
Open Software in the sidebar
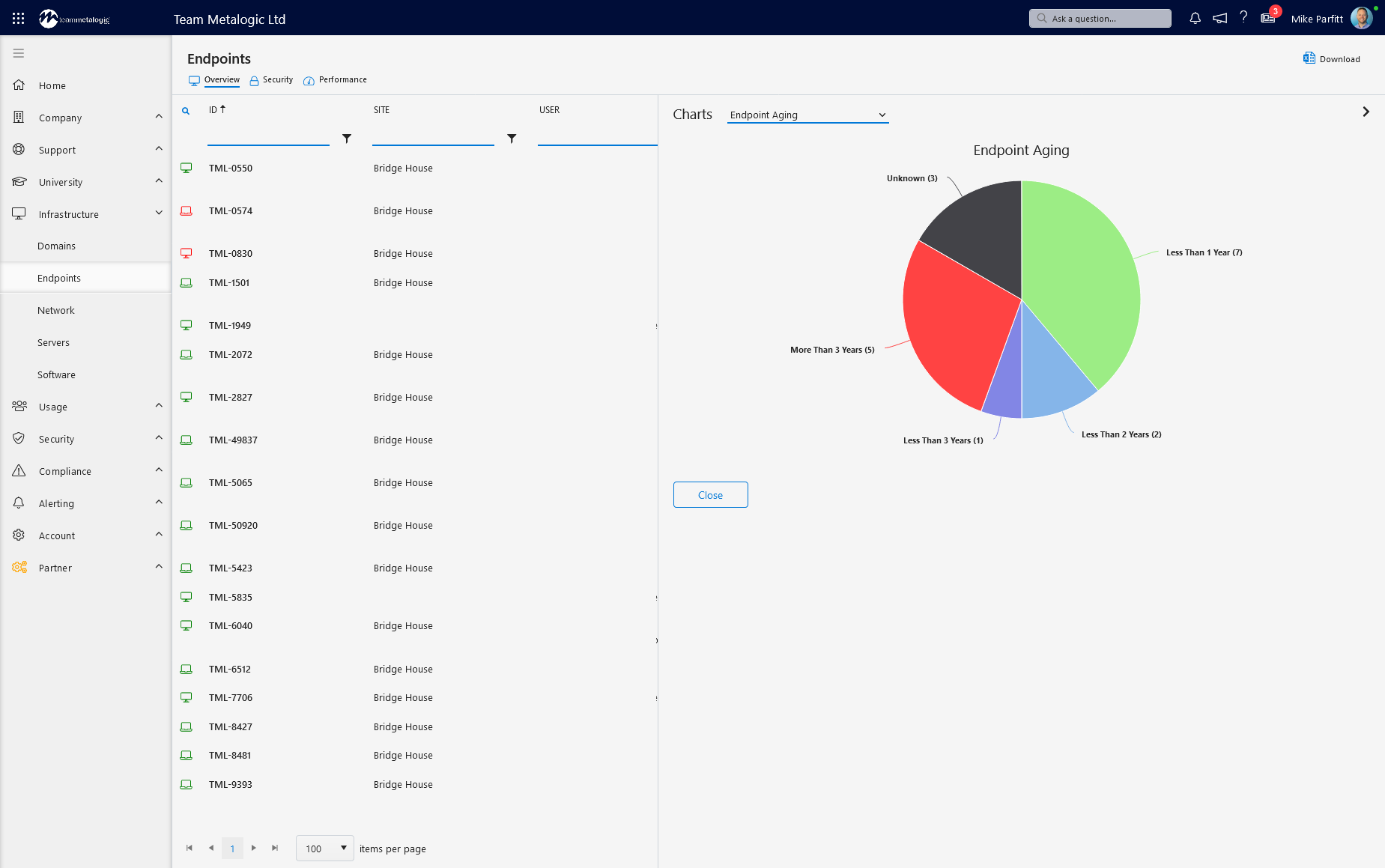click(57, 375)
